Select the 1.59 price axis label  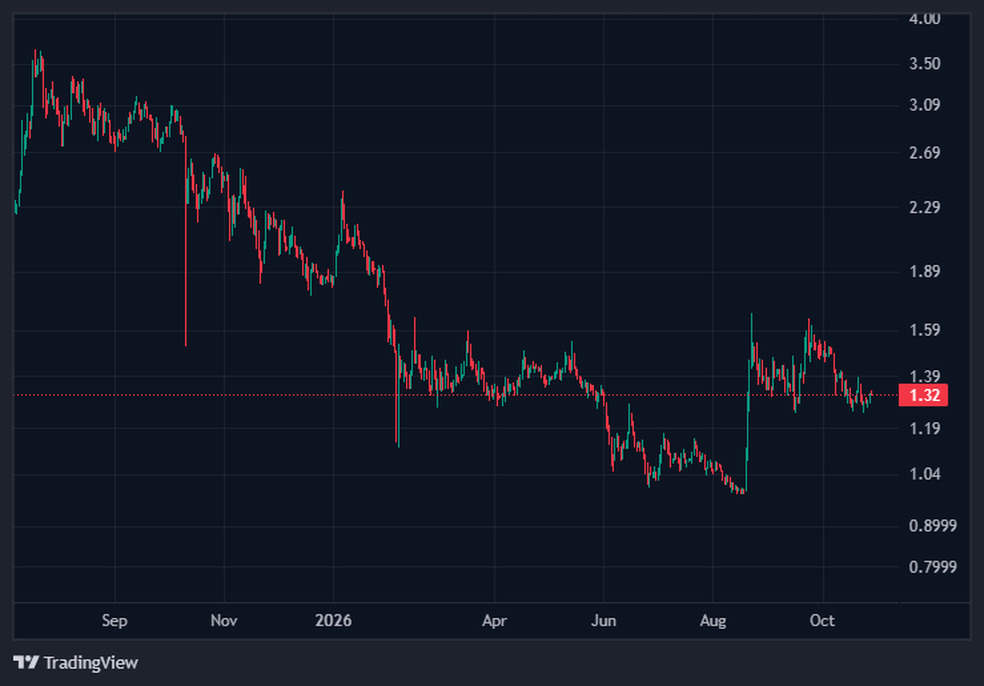click(924, 330)
